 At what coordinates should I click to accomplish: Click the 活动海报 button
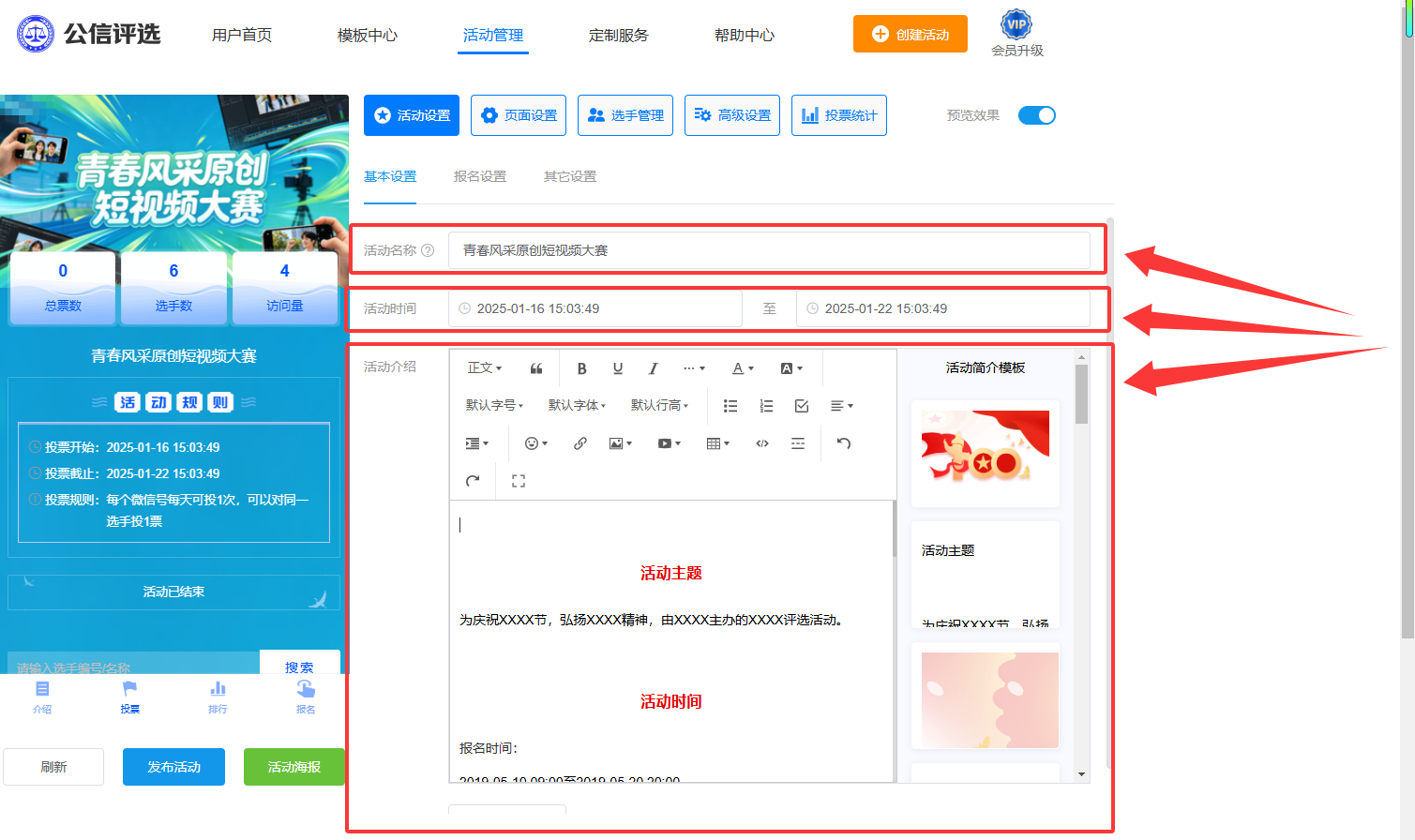point(294,767)
